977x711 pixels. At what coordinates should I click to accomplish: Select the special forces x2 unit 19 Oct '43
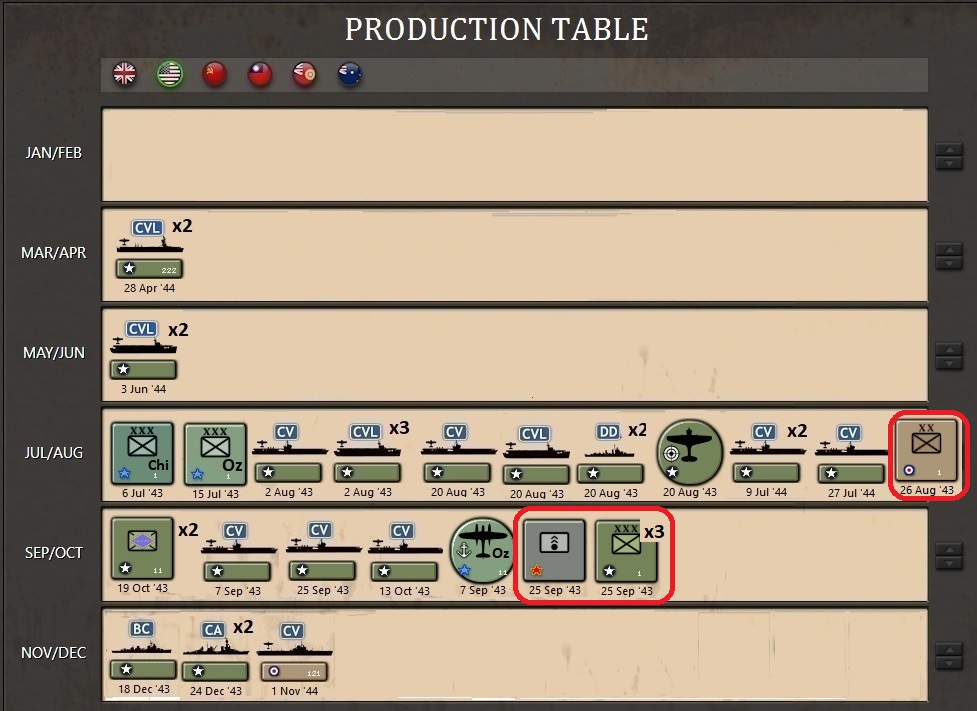click(143, 548)
